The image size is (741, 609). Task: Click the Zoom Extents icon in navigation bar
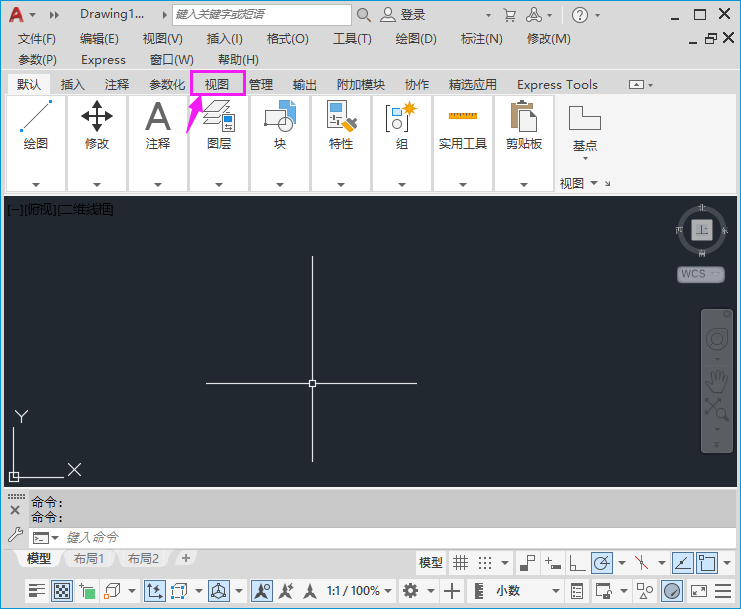coord(716,409)
